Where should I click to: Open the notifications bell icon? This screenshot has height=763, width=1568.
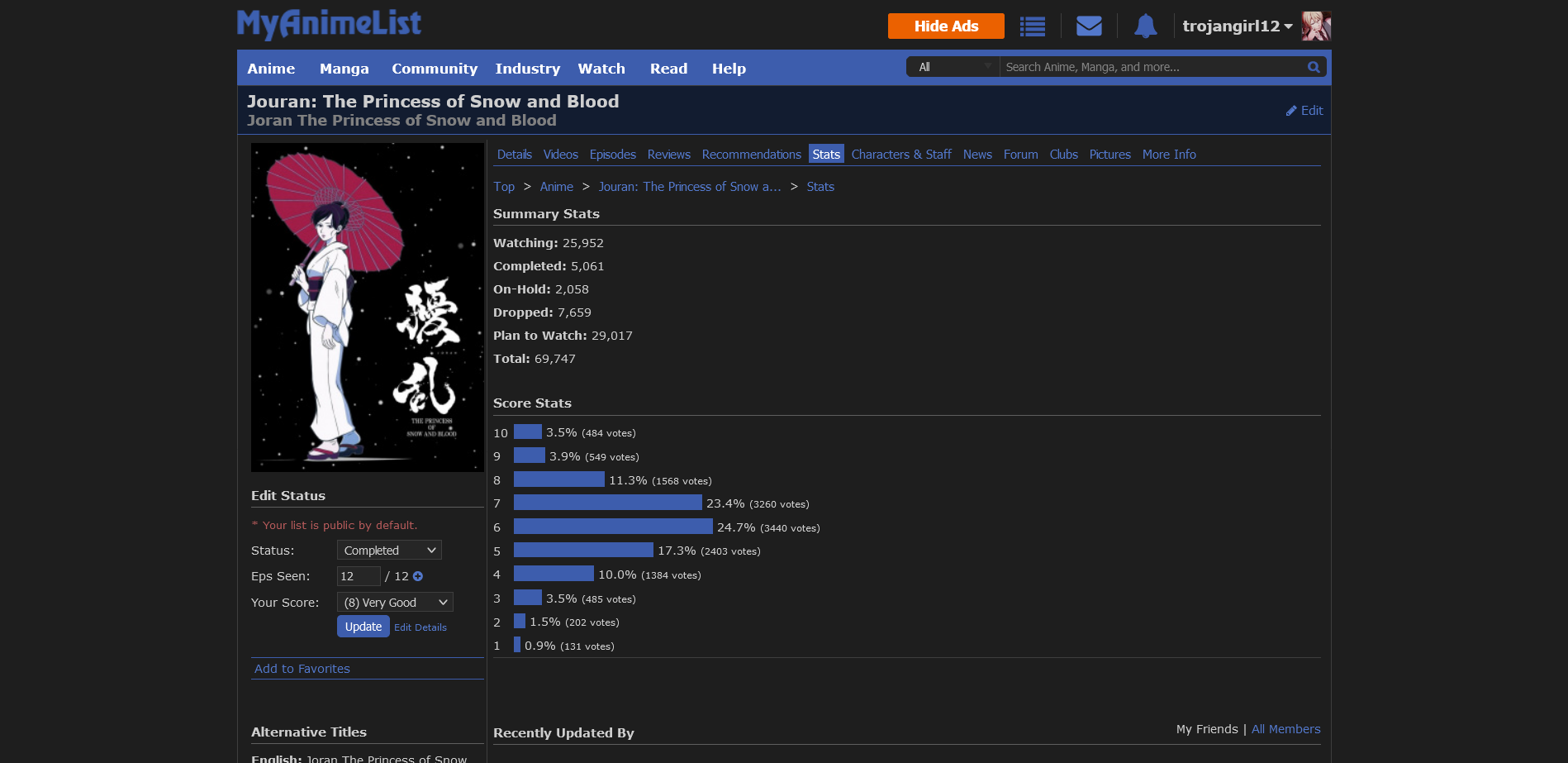1145,26
